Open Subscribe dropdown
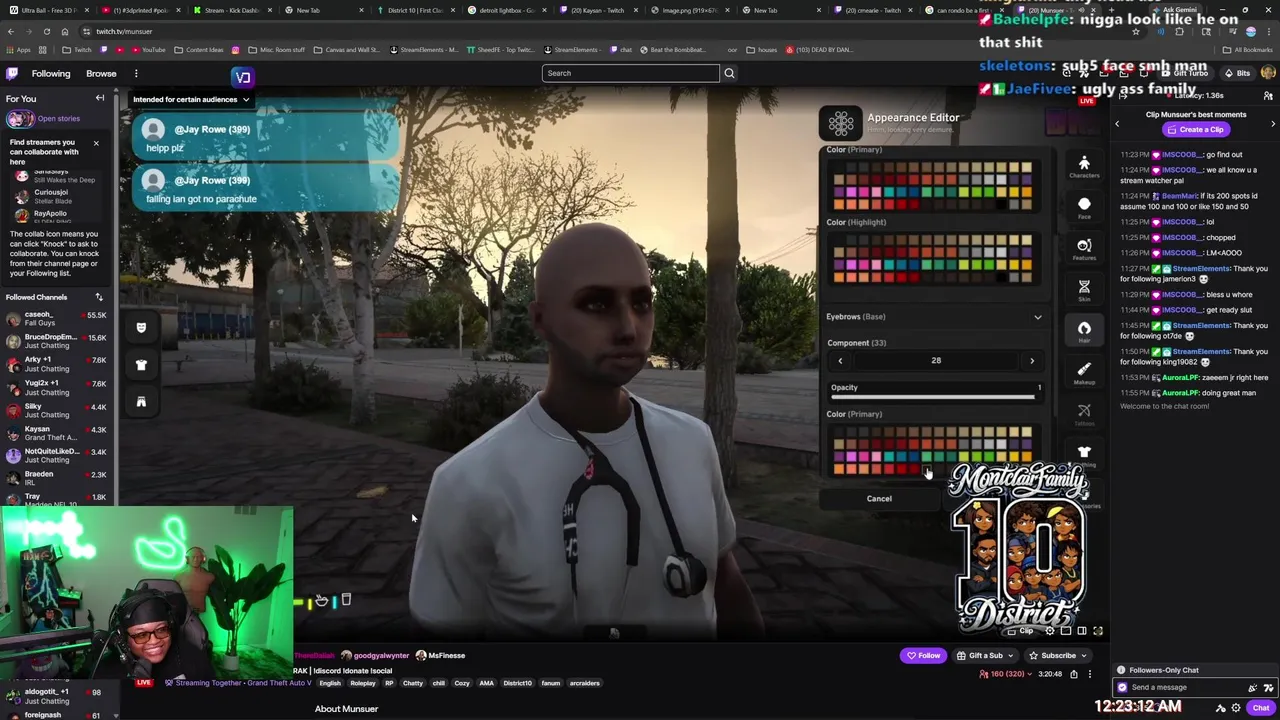 click(x=1057, y=656)
